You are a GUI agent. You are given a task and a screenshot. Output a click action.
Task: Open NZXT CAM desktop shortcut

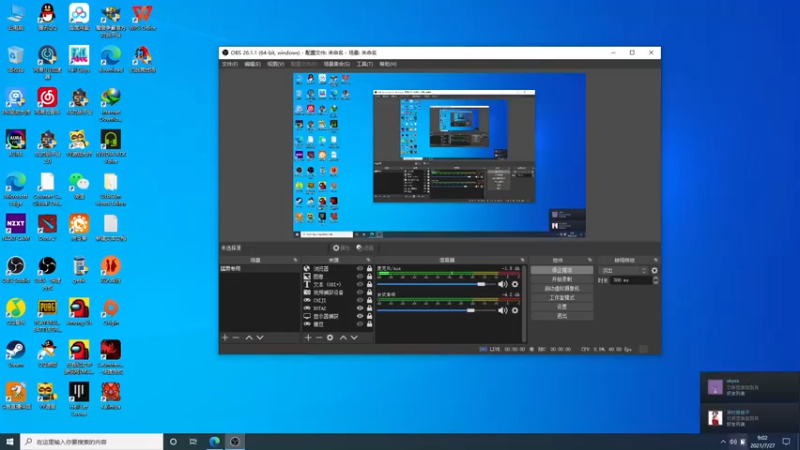pyautogui.click(x=16, y=227)
